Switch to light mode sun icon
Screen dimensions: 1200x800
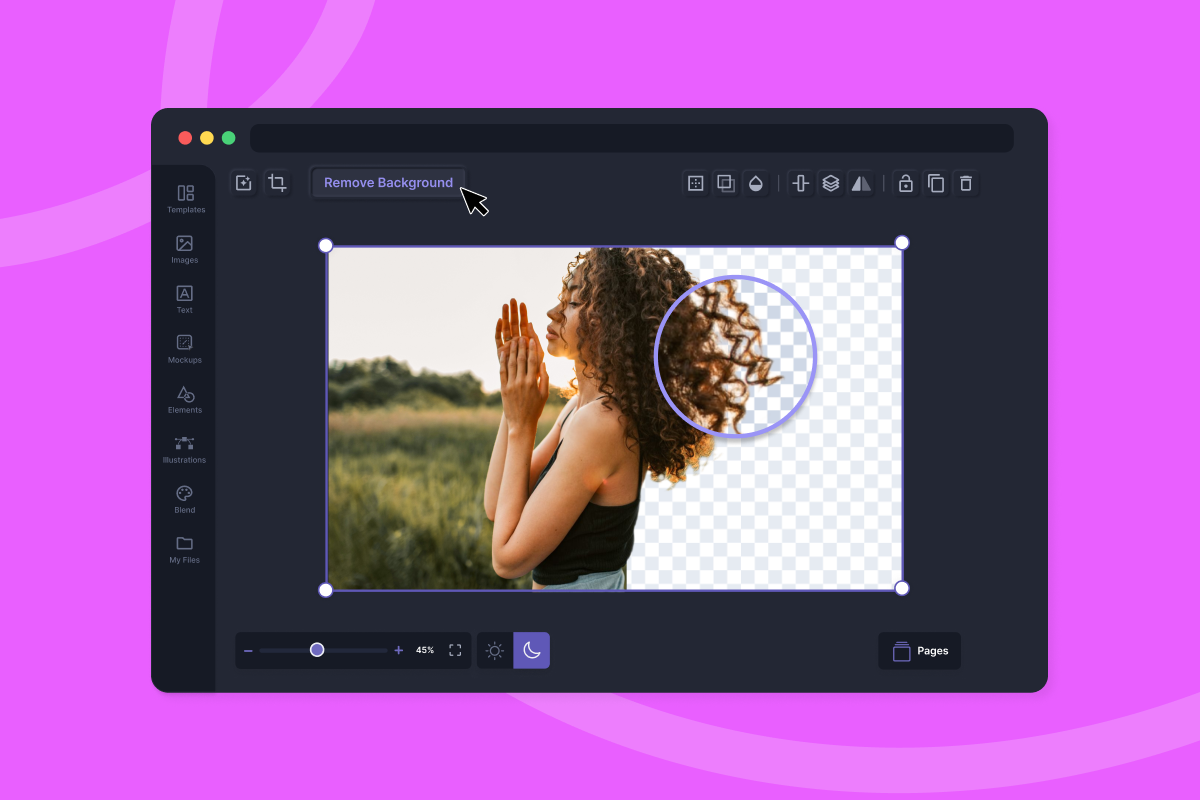point(495,651)
